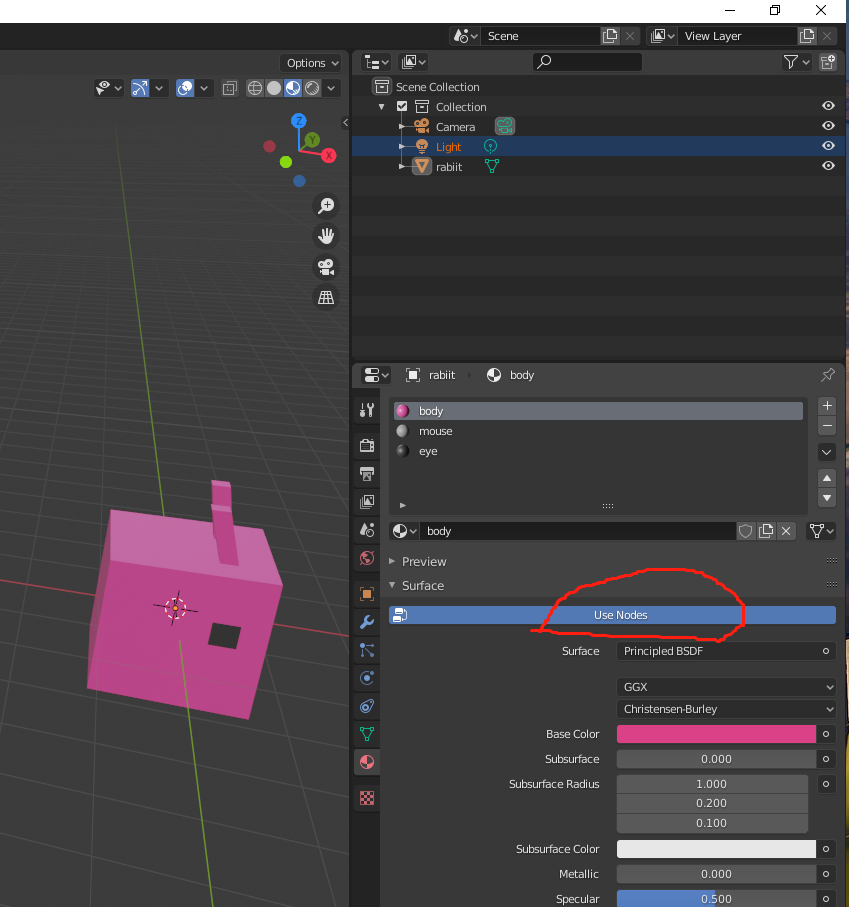The height and width of the screenshot is (907, 849).
Task: Click the zoom magnifier icon in viewport
Action: click(325, 206)
